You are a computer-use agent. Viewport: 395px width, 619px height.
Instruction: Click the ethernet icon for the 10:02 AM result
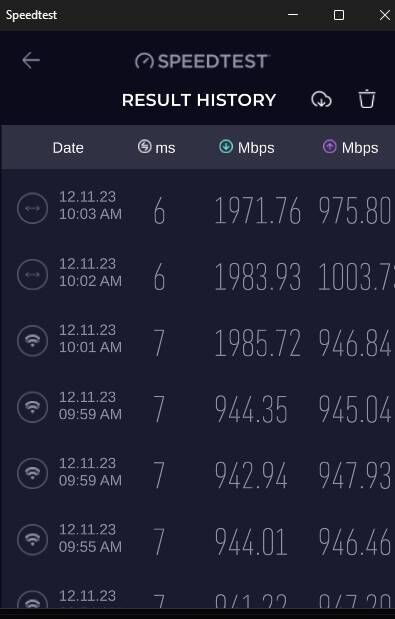click(33, 275)
